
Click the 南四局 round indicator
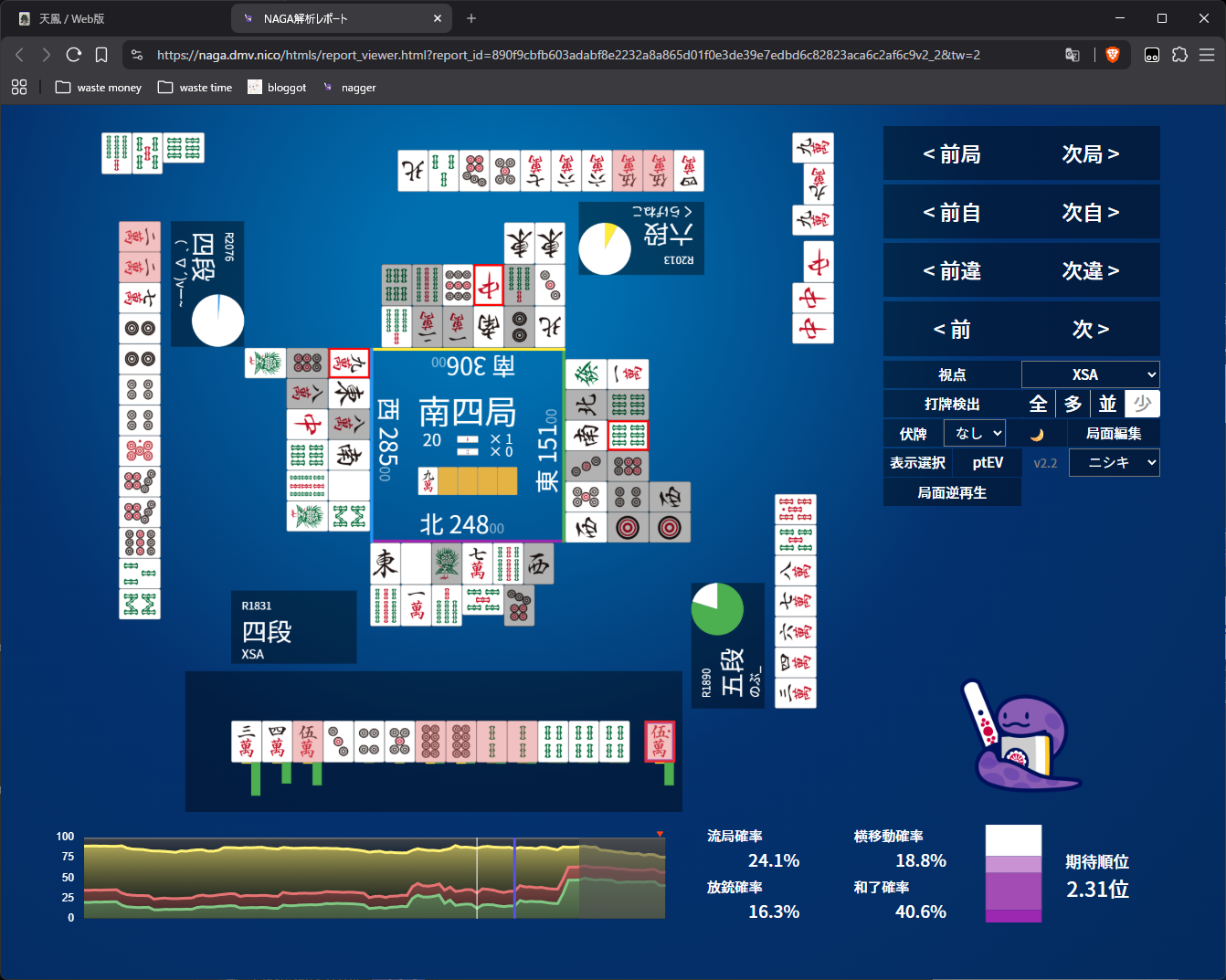point(467,413)
